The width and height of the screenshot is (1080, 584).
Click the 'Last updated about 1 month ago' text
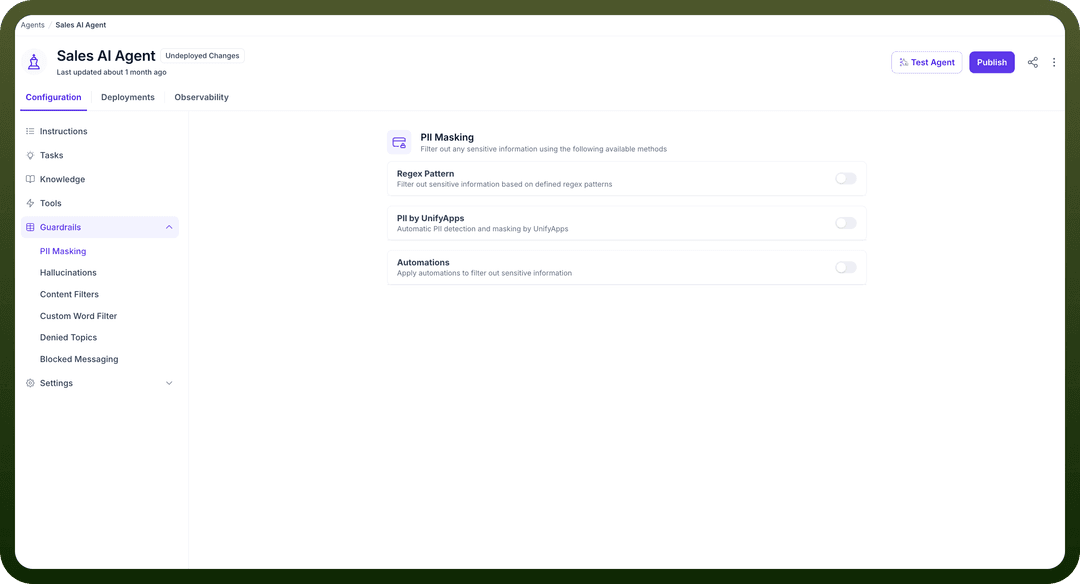[112, 72]
